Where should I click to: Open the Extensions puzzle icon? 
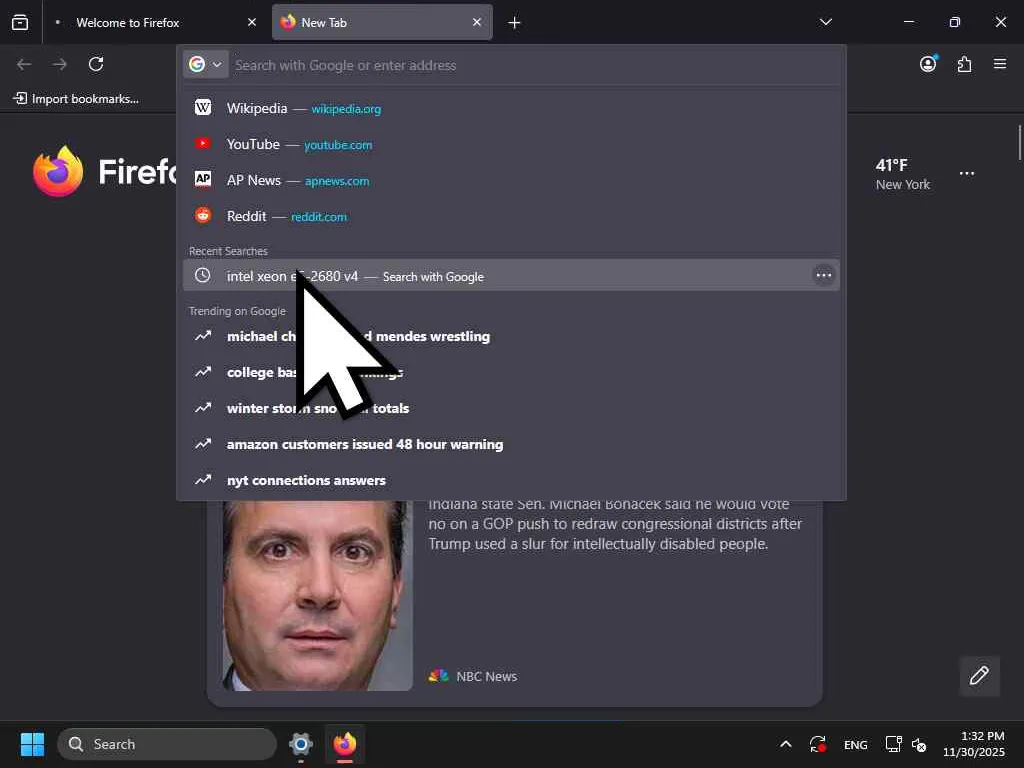click(x=964, y=64)
